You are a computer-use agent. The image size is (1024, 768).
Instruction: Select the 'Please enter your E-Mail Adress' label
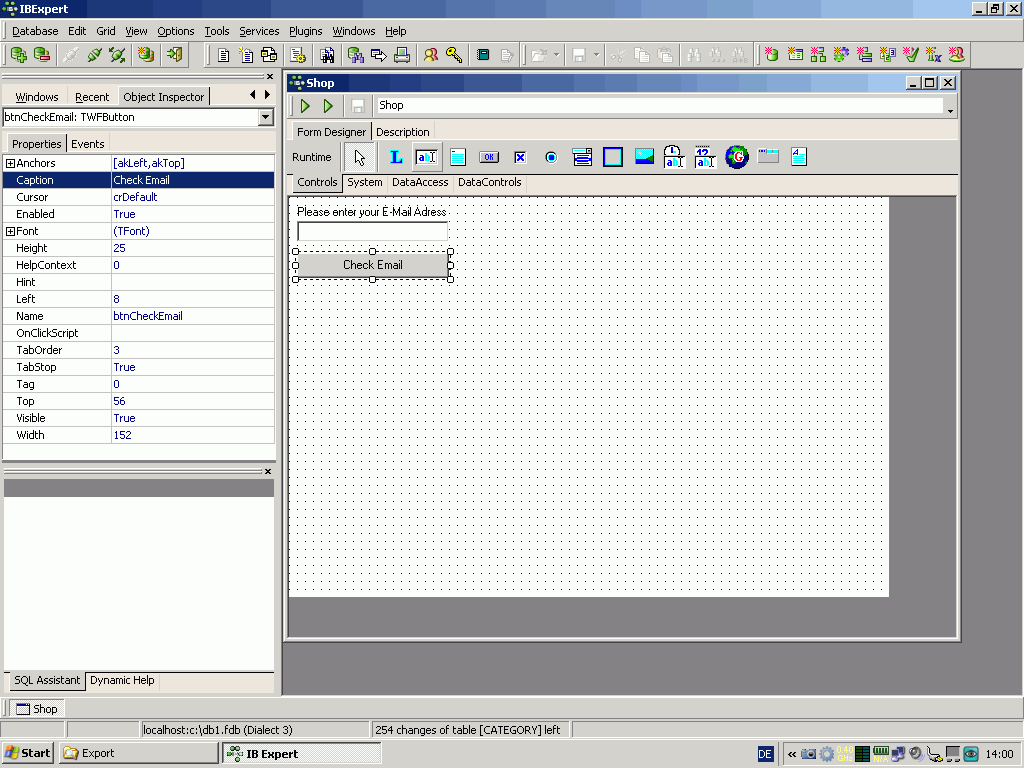point(372,212)
